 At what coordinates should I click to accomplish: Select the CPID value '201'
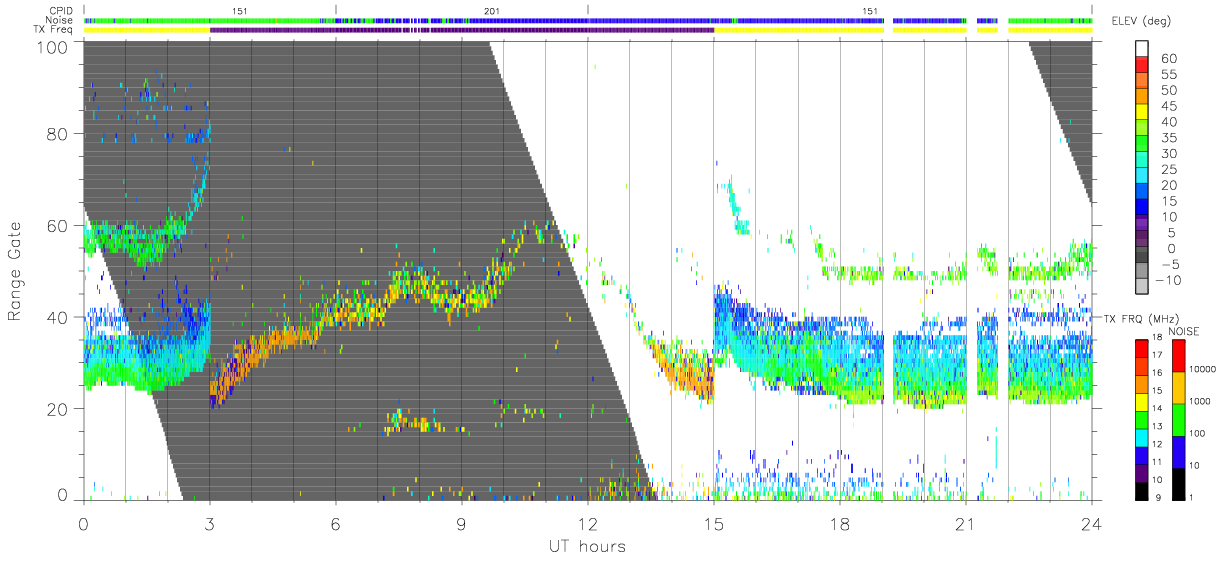pyautogui.click(x=491, y=11)
